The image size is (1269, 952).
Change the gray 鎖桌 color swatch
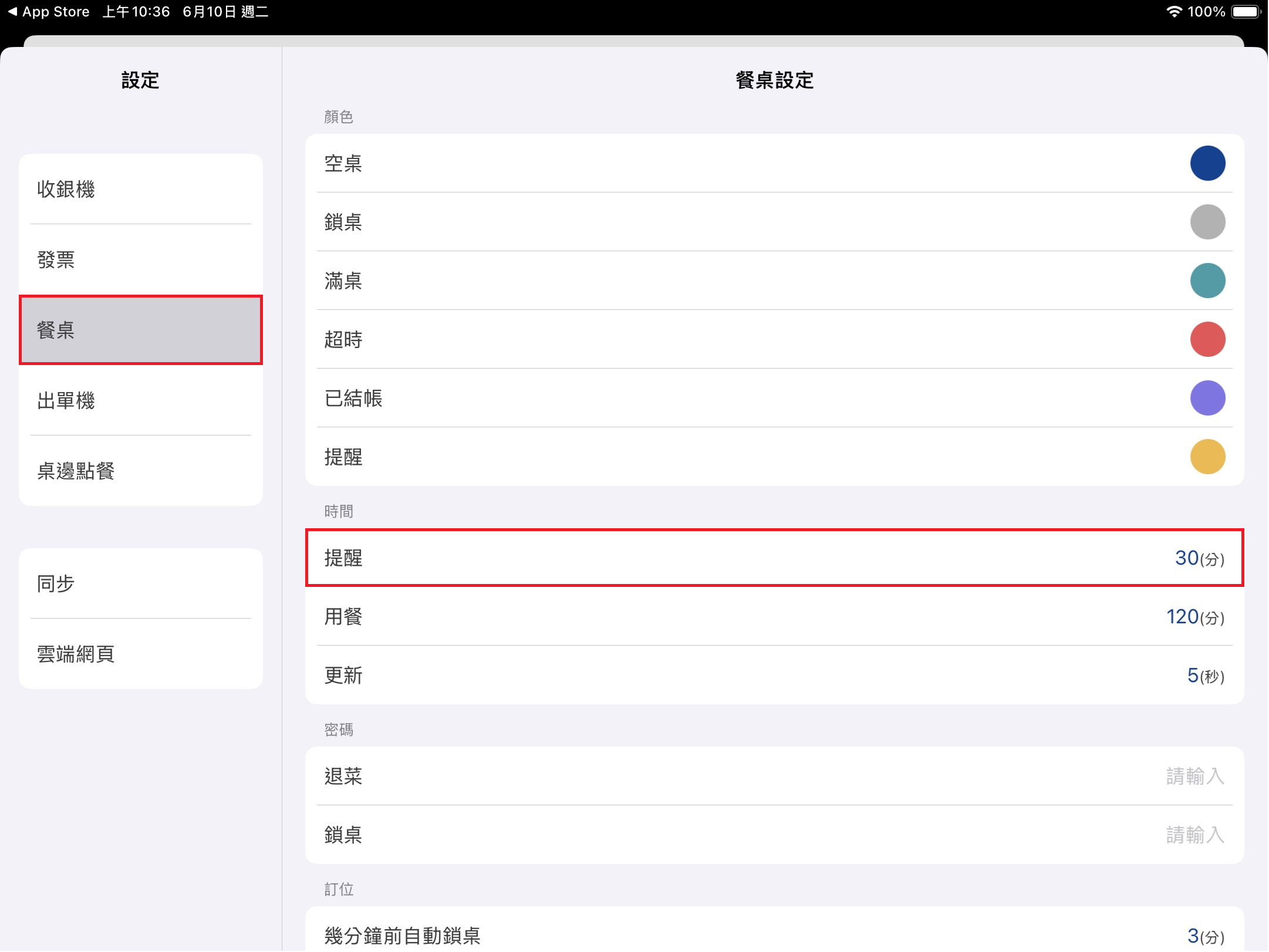pos(1207,222)
